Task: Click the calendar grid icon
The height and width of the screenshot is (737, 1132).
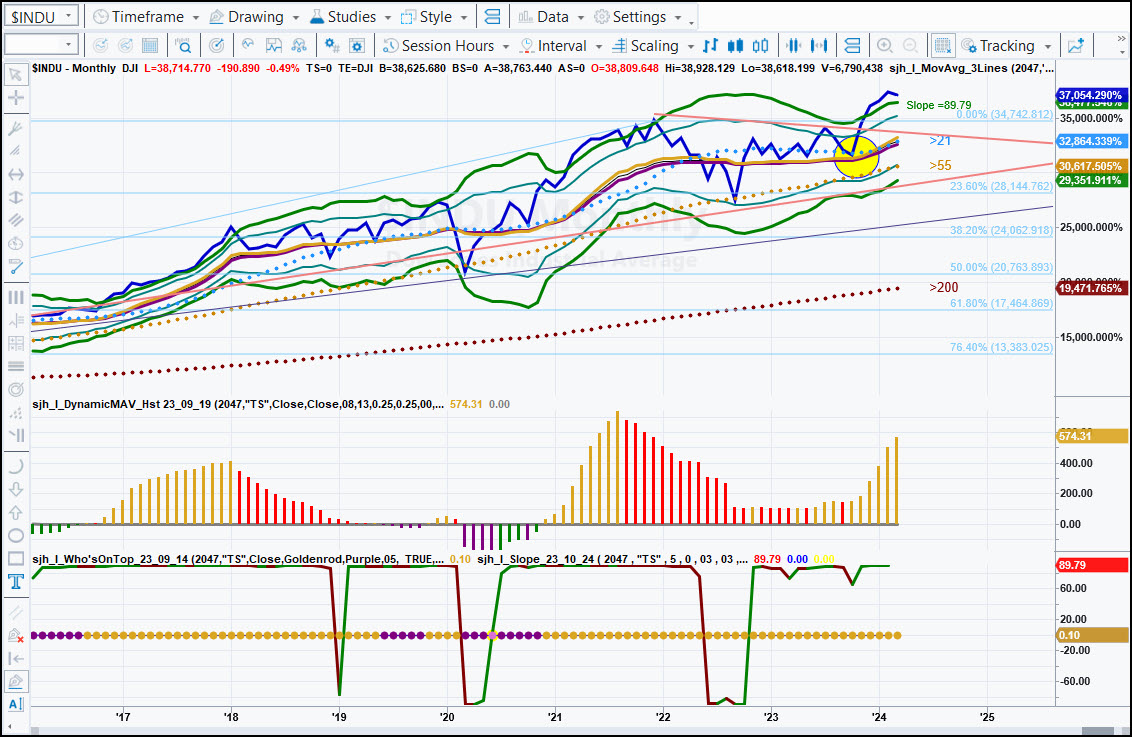Action: click(149, 45)
